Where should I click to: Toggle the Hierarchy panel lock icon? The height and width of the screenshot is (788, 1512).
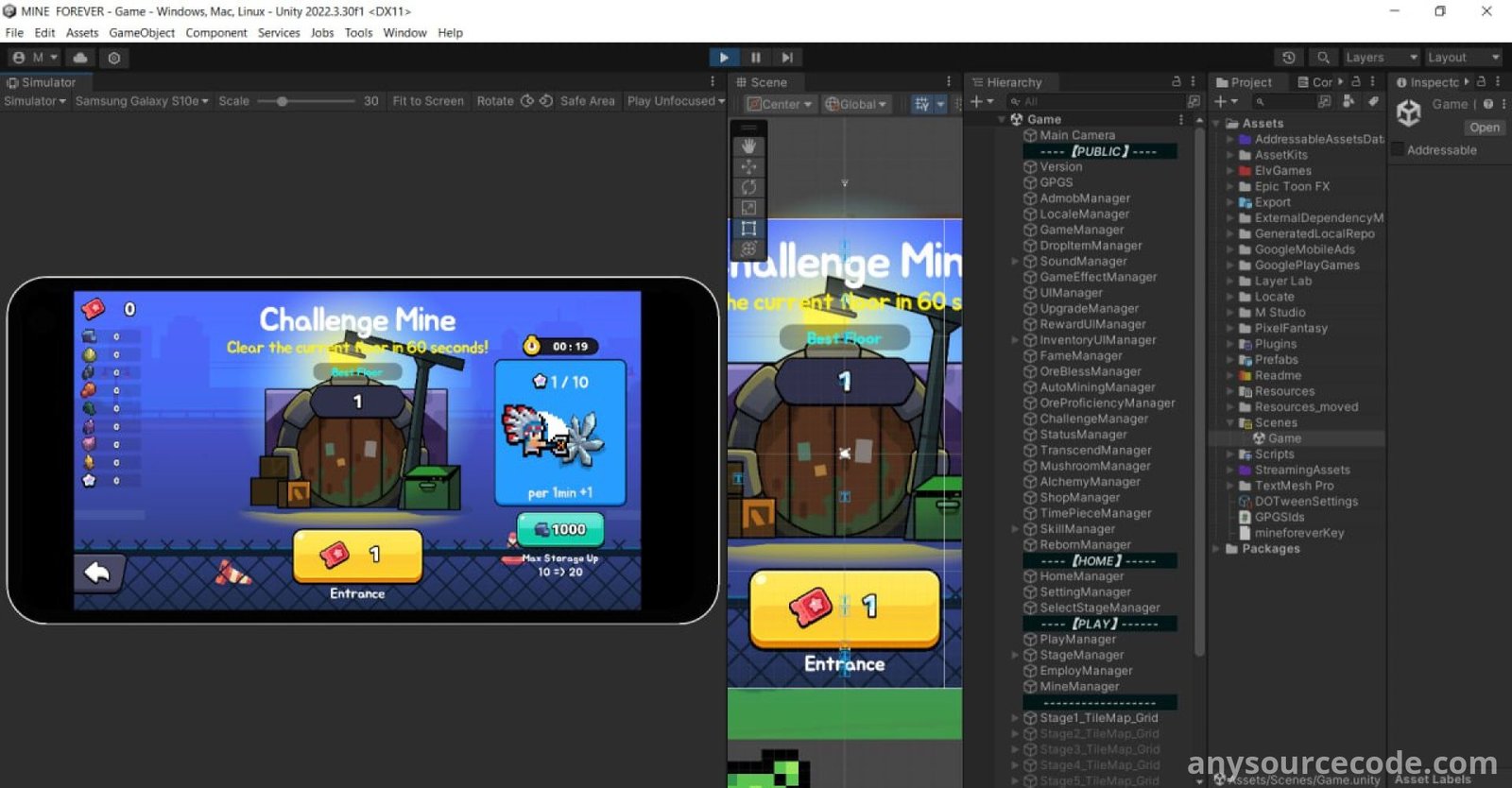pyautogui.click(x=1177, y=82)
